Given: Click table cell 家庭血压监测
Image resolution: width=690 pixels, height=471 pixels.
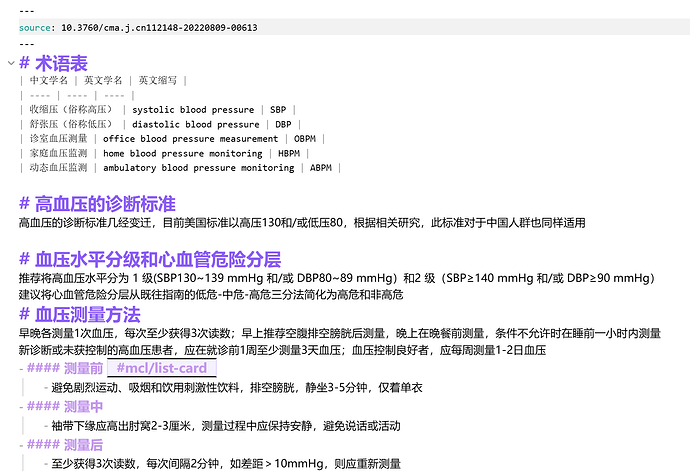Looking at the screenshot, I should click(59, 153).
